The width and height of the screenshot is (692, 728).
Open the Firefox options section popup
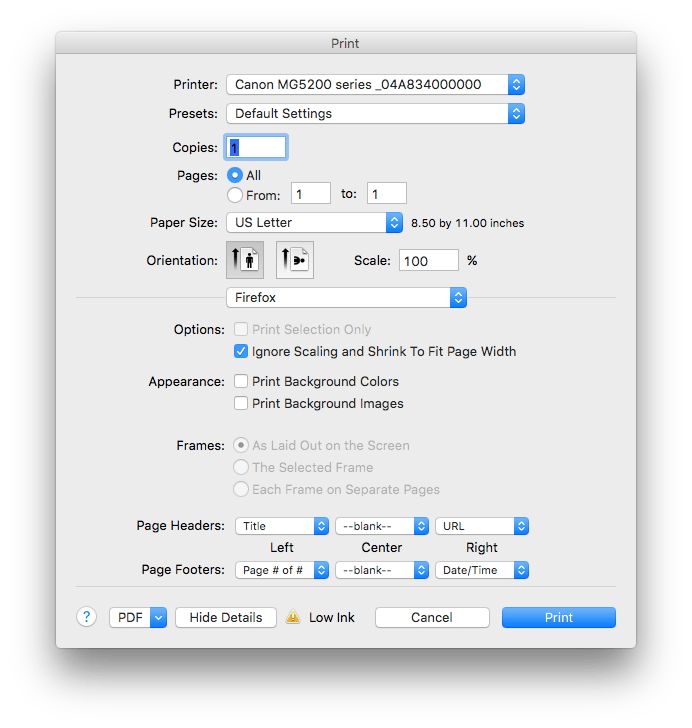pyautogui.click(x=346, y=298)
